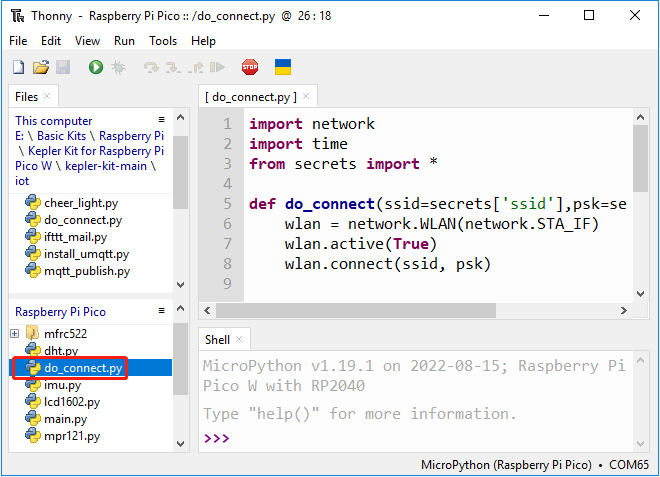Click editor vertical scrollbar down arrow
Screen dimensions: 660x477
click(641, 294)
